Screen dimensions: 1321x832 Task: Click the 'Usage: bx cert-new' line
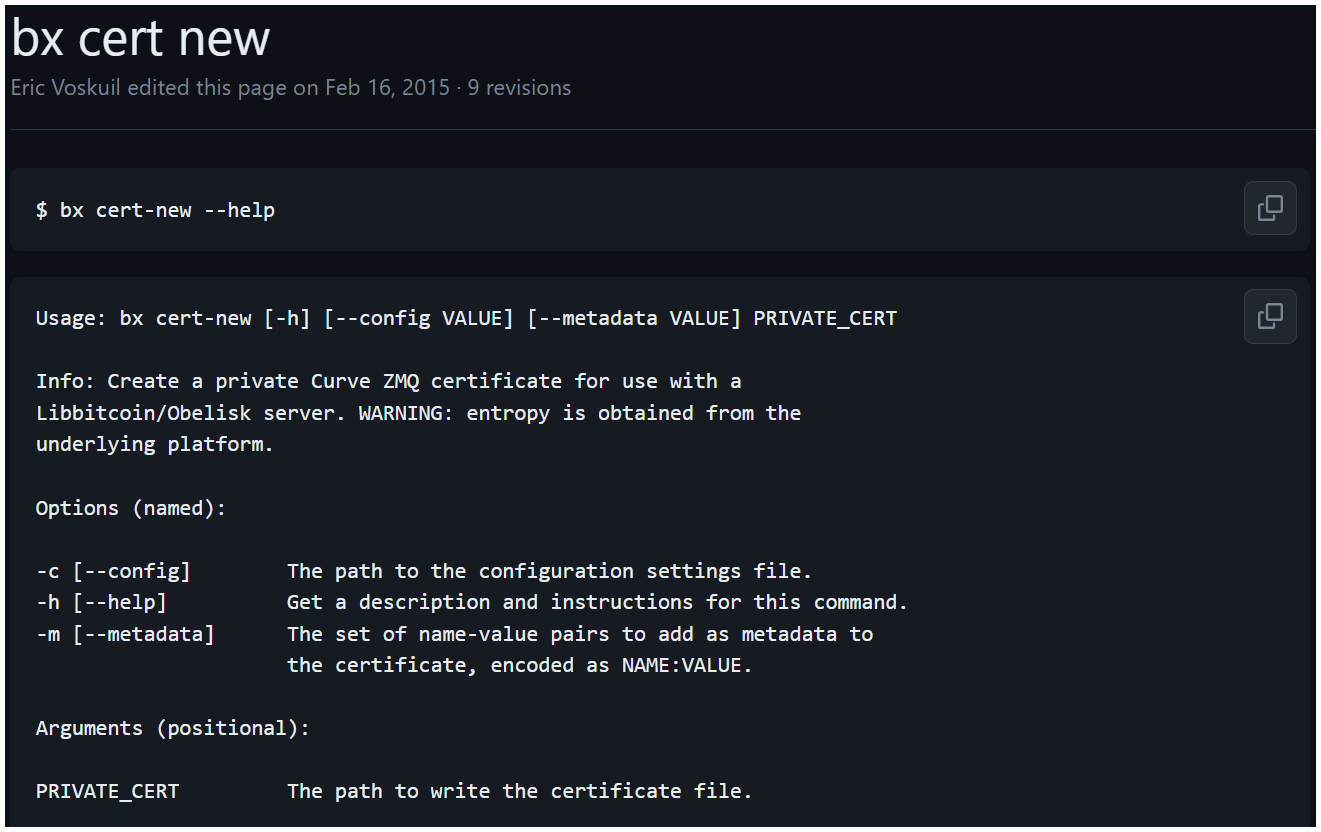click(466, 318)
